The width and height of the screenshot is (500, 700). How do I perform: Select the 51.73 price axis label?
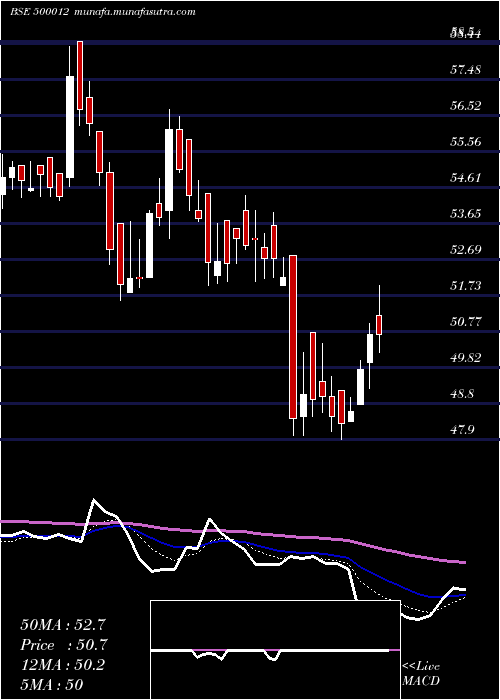point(466,285)
